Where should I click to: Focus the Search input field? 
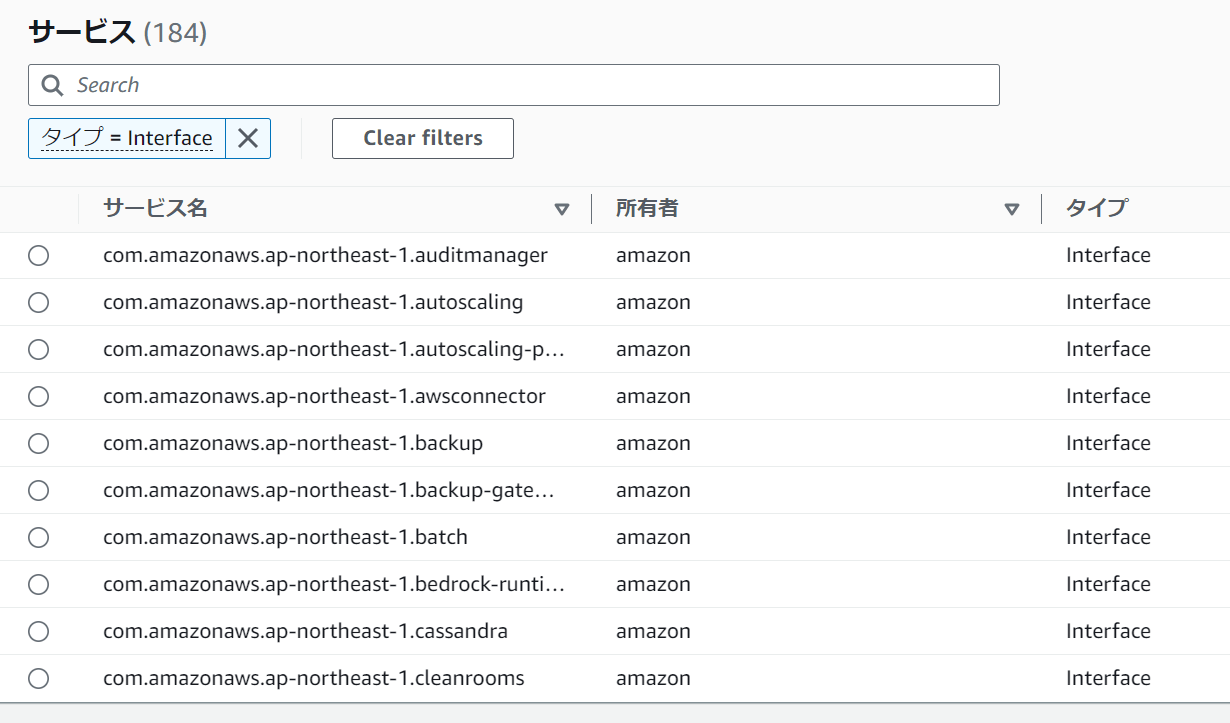pyautogui.click(x=514, y=85)
